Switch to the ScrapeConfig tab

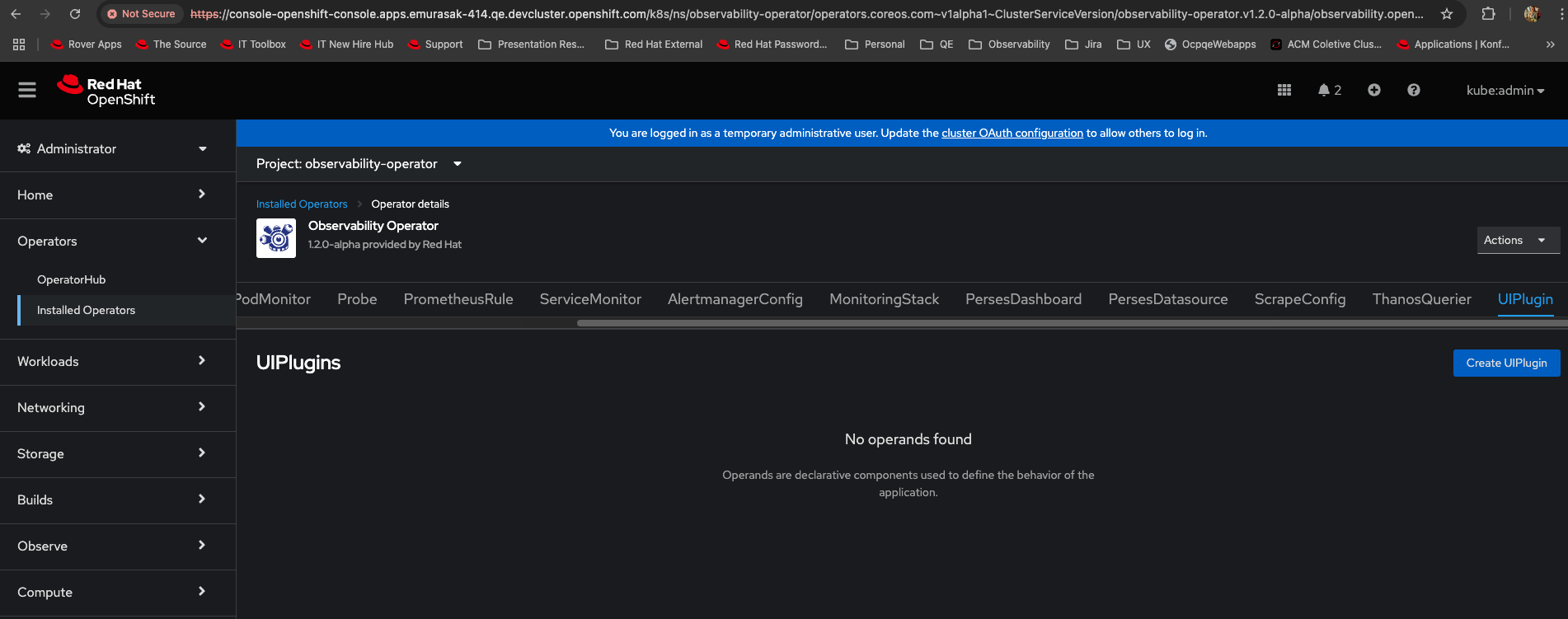(1300, 299)
